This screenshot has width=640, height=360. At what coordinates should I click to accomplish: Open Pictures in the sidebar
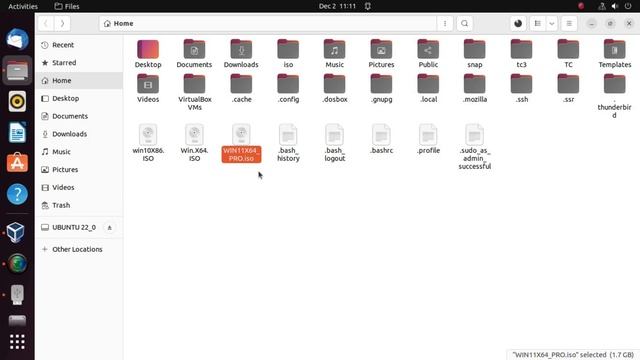pyautogui.click(x=79, y=170)
